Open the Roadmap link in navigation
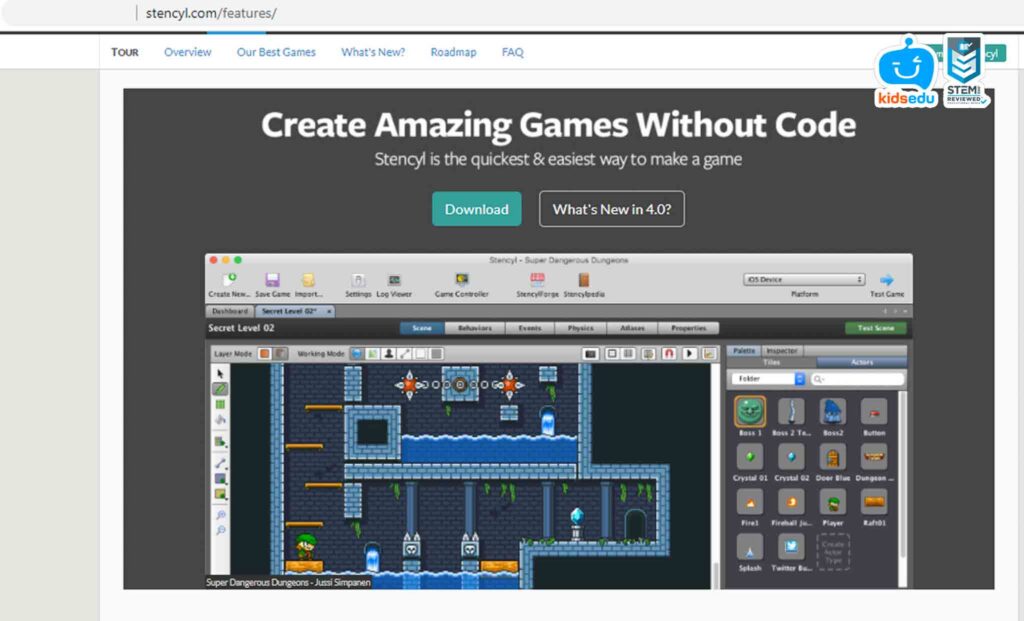Screen dimensions: 1024x621 pos(453,52)
